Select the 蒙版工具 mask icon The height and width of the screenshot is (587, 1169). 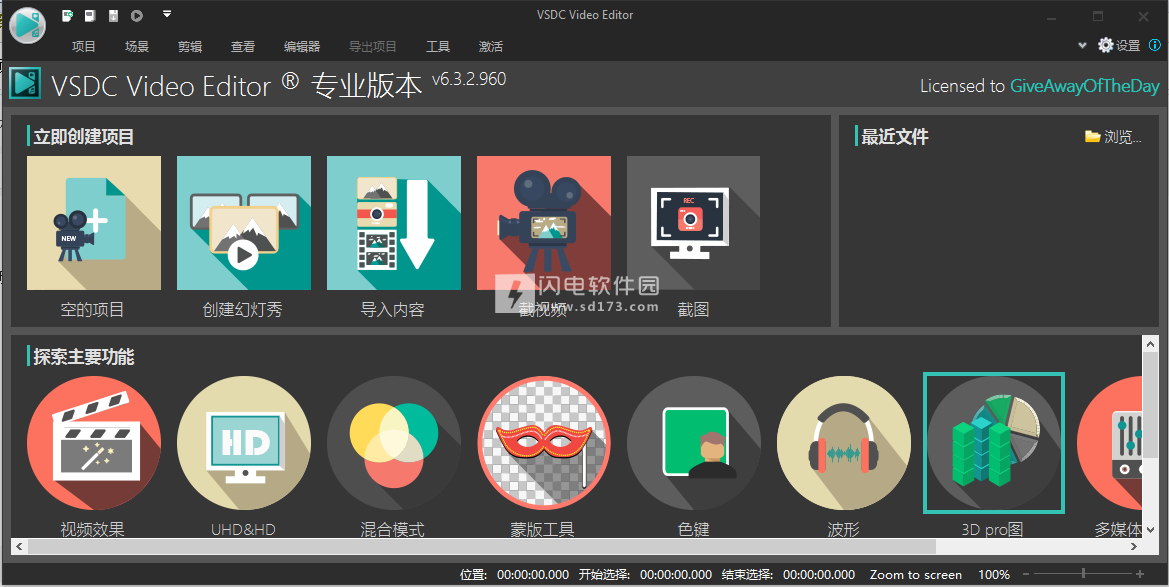click(x=543, y=443)
